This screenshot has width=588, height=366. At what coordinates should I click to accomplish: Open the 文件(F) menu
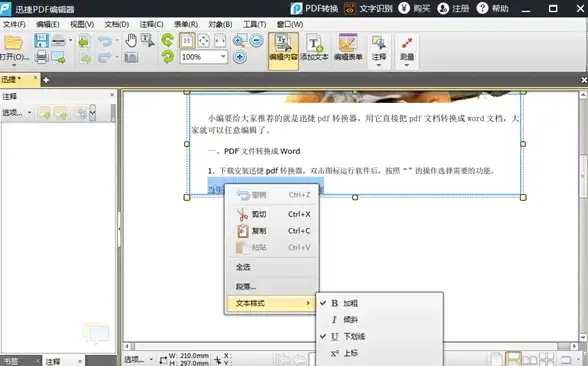(x=14, y=24)
